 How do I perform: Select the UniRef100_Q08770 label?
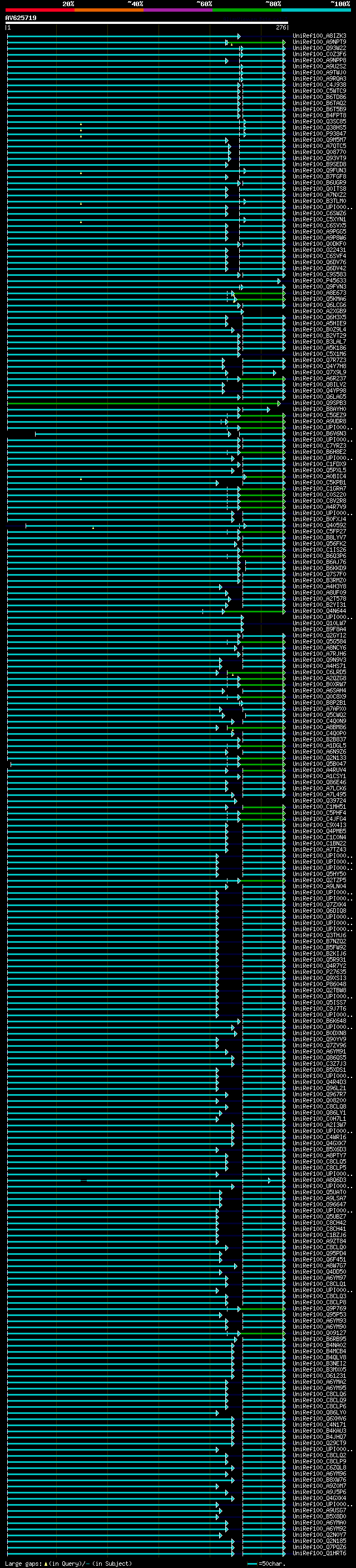point(319,152)
